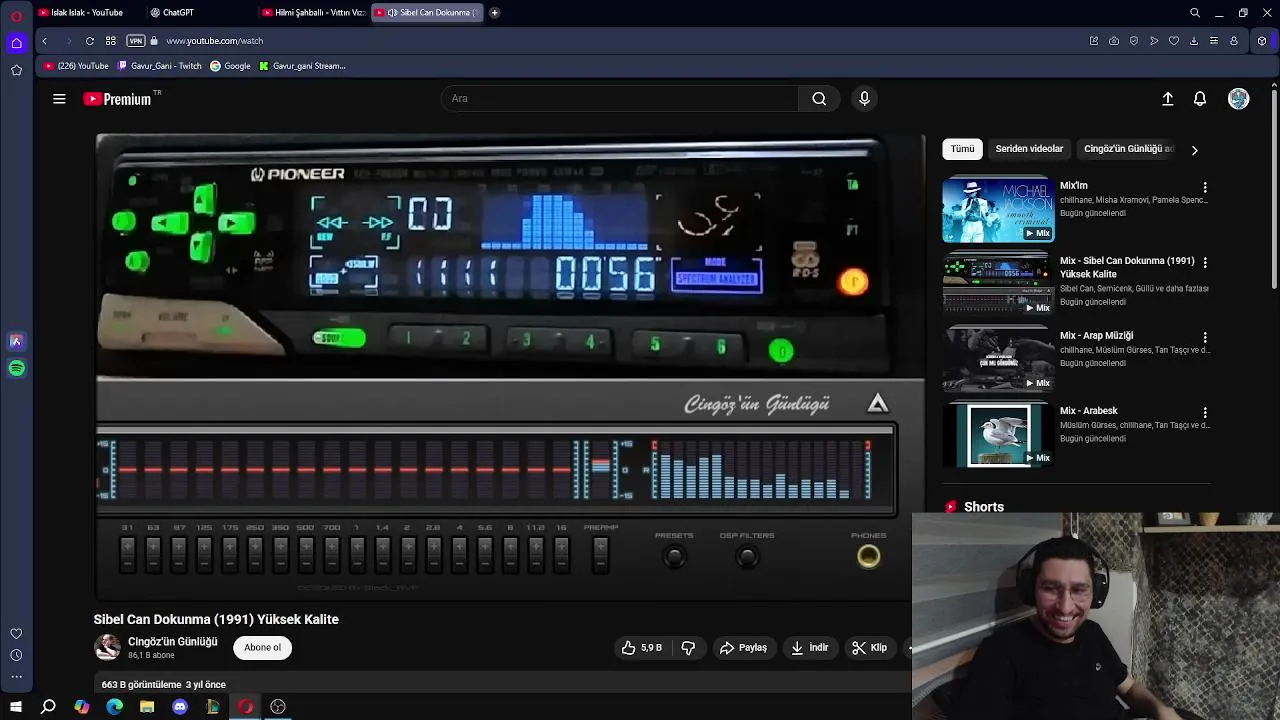Open new tab with plus button
Viewport: 1280px width, 720px height.
click(494, 13)
